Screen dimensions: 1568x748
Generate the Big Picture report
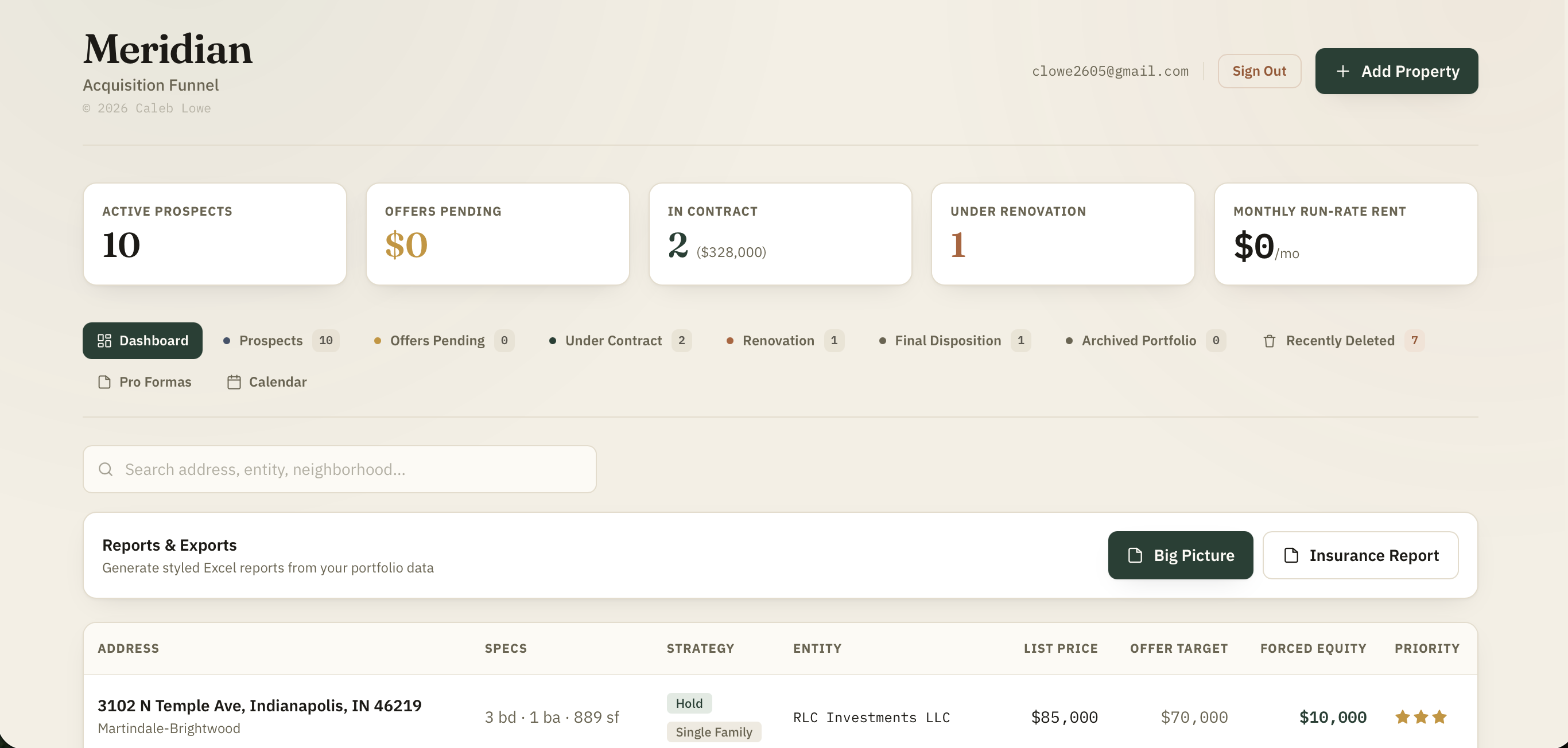click(1180, 555)
